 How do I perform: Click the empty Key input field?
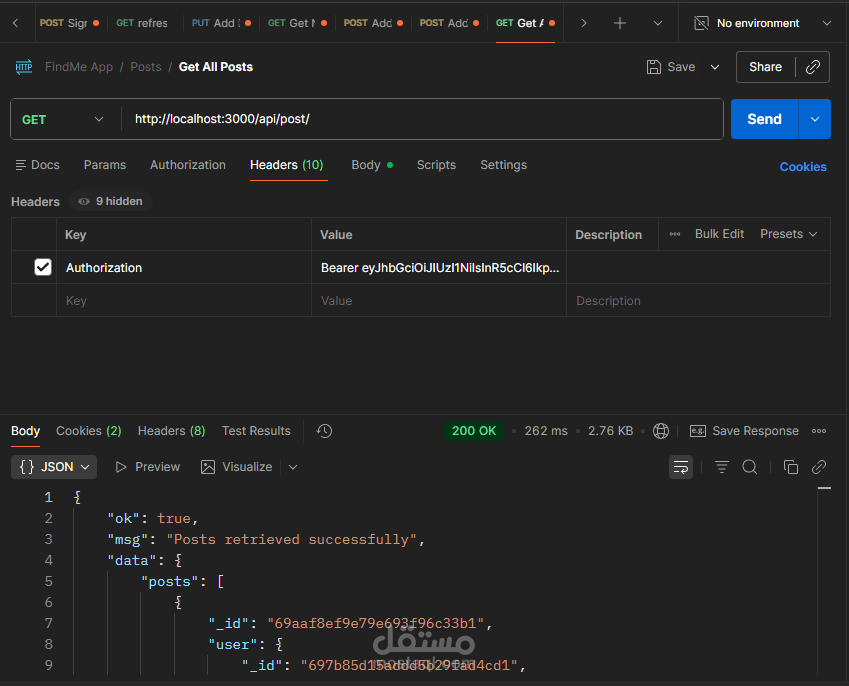(x=184, y=300)
